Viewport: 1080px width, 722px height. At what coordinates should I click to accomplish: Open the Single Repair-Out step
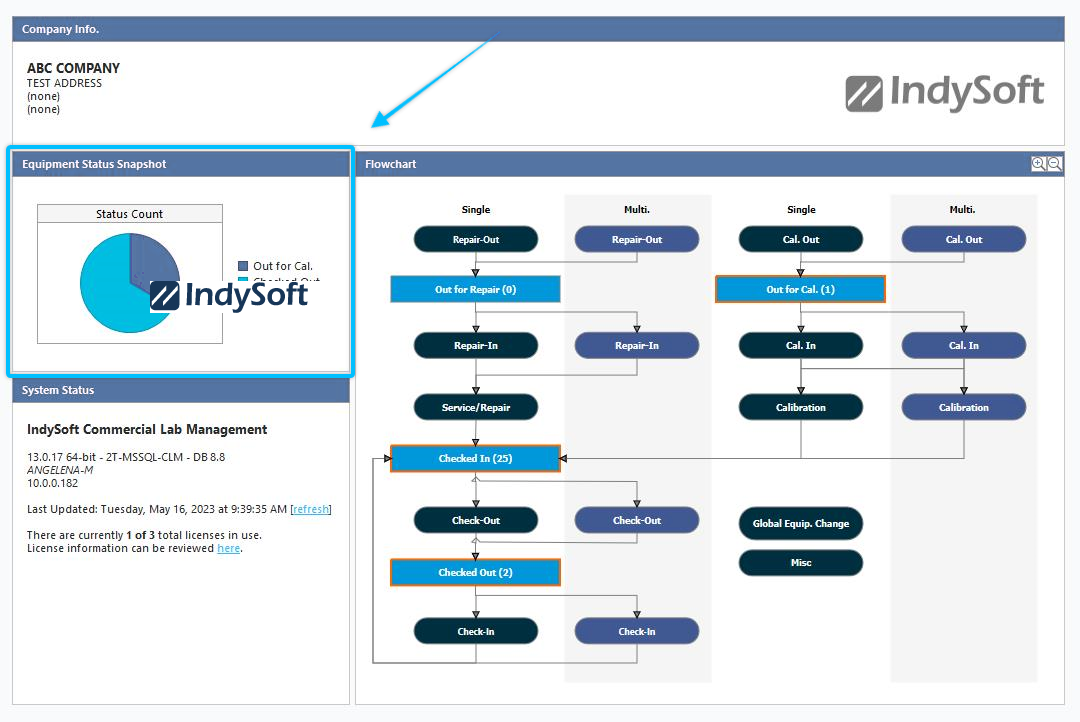(476, 239)
